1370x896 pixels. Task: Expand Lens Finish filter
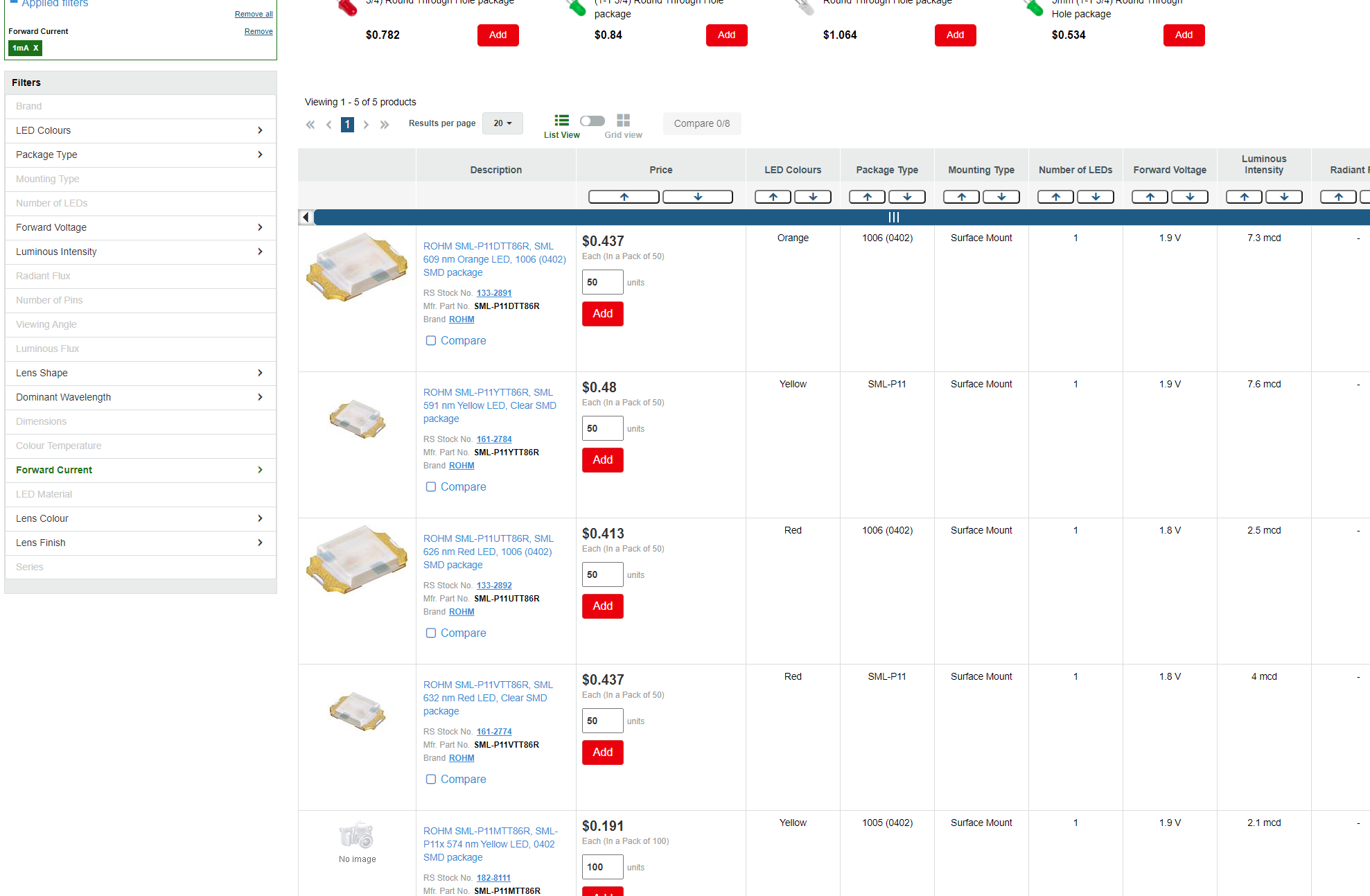click(141, 543)
